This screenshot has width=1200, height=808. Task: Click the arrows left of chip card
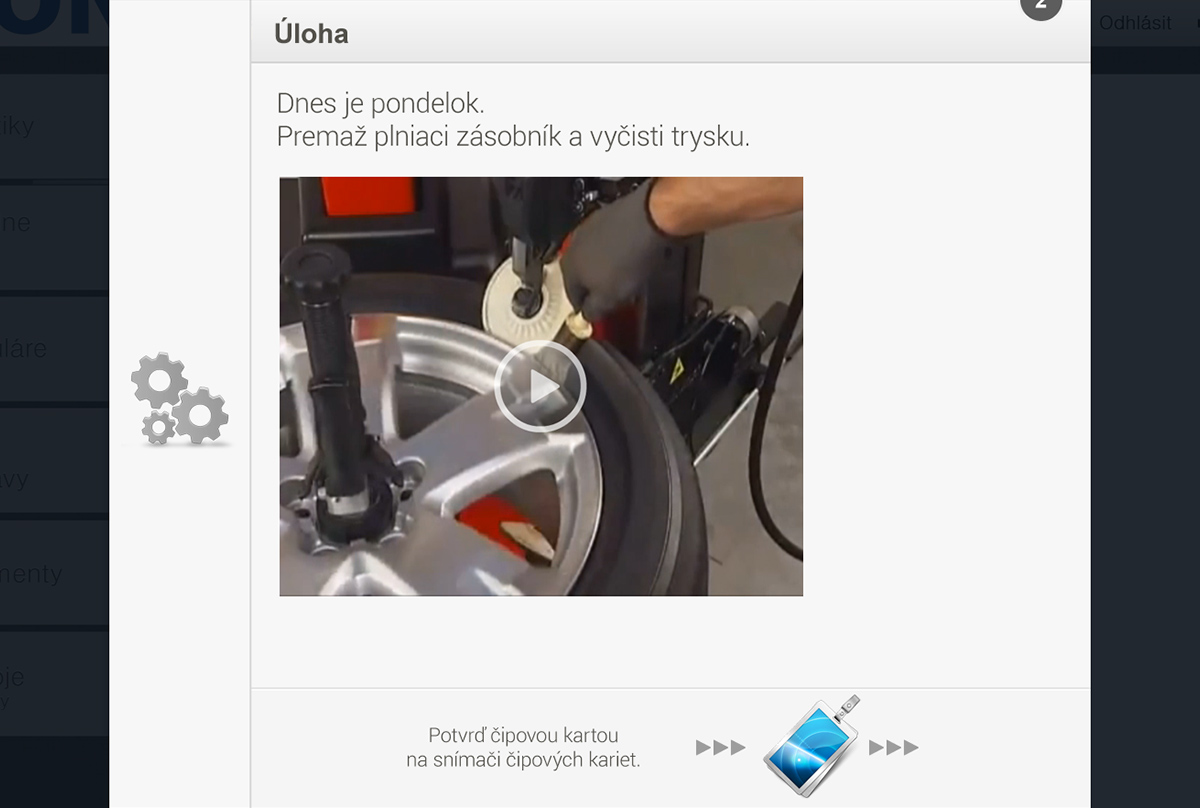click(721, 747)
